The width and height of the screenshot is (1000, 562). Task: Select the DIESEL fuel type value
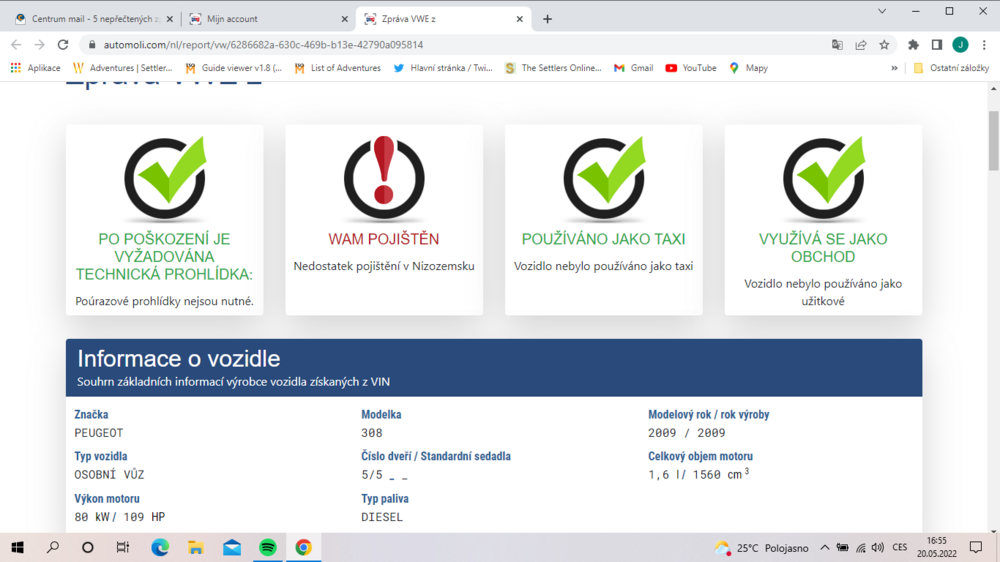(382, 517)
